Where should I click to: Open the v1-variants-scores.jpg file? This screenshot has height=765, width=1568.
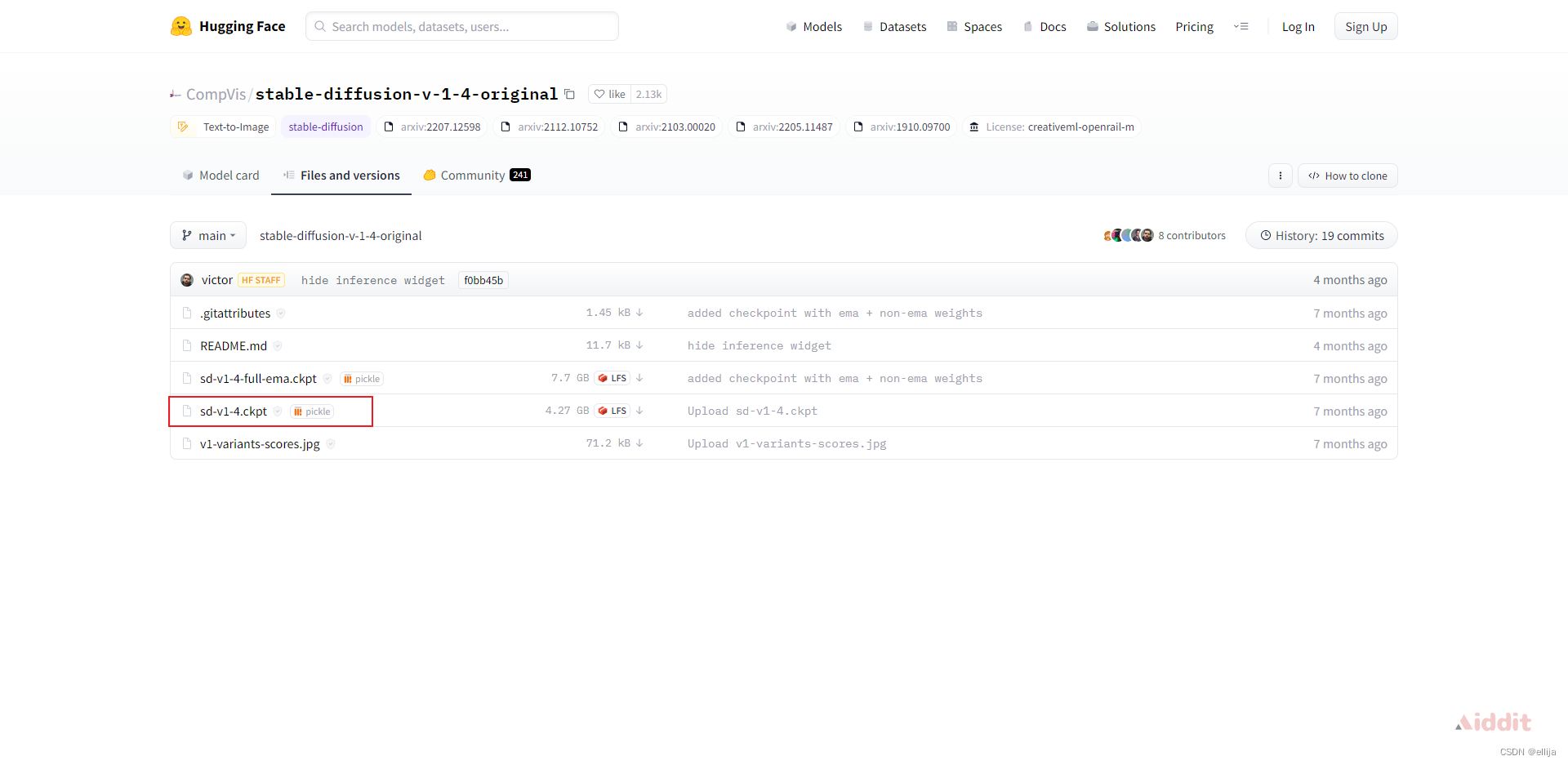(260, 443)
